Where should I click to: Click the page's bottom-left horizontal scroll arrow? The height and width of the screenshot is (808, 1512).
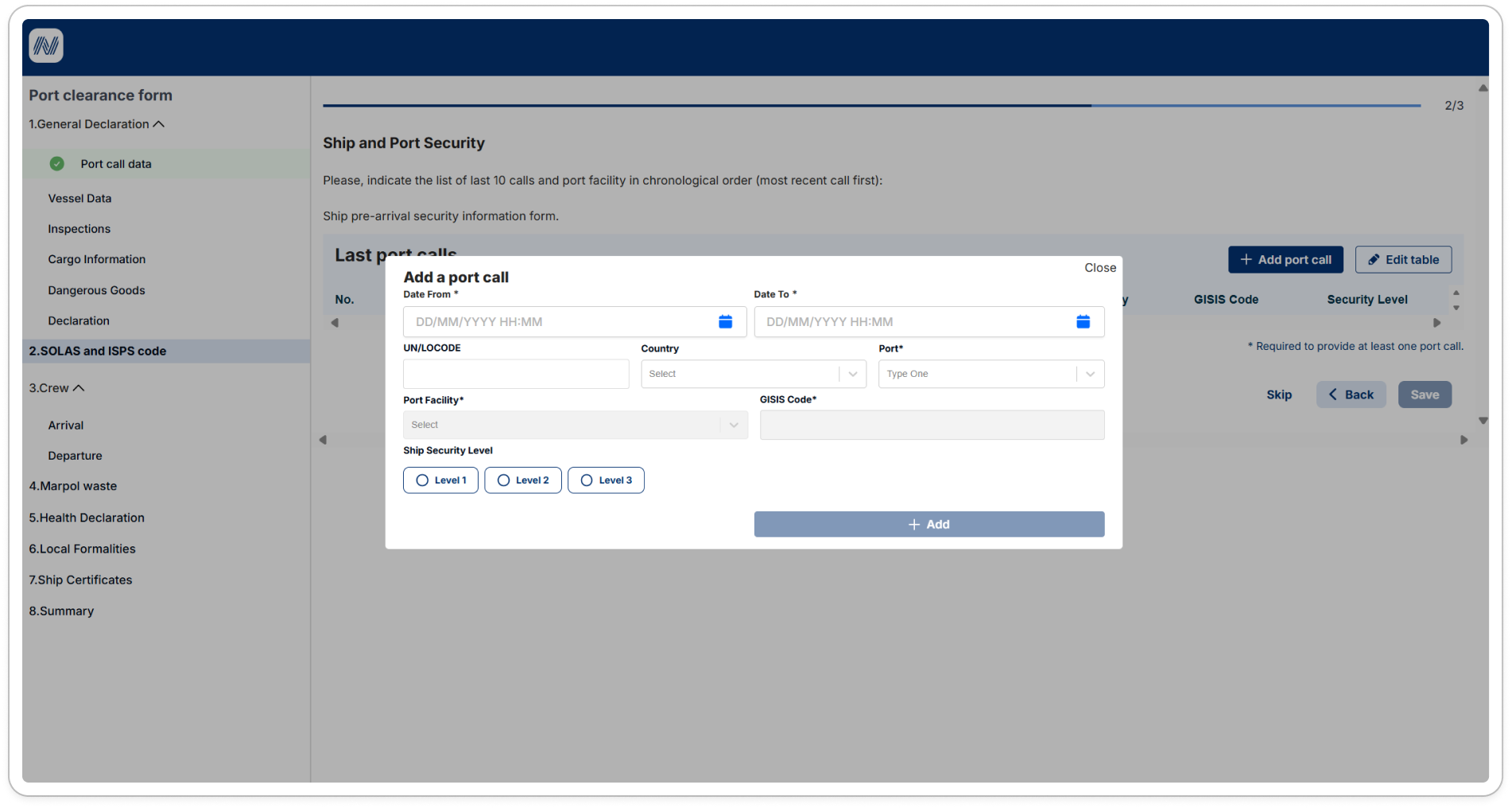[323, 440]
